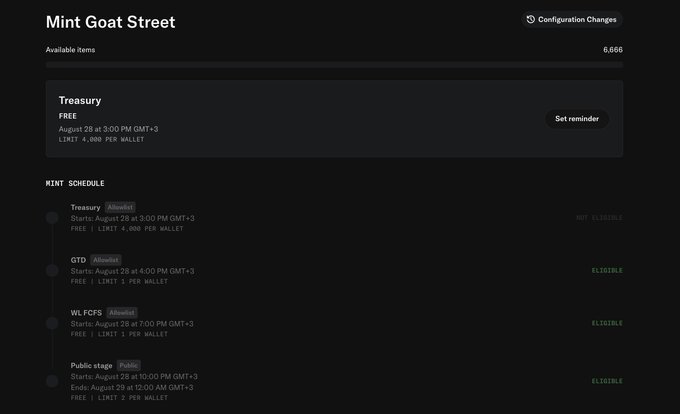Click GTD row FREE | LIMIT 1 PER WALLET
This screenshot has width=680, height=414.
[119, 282]
